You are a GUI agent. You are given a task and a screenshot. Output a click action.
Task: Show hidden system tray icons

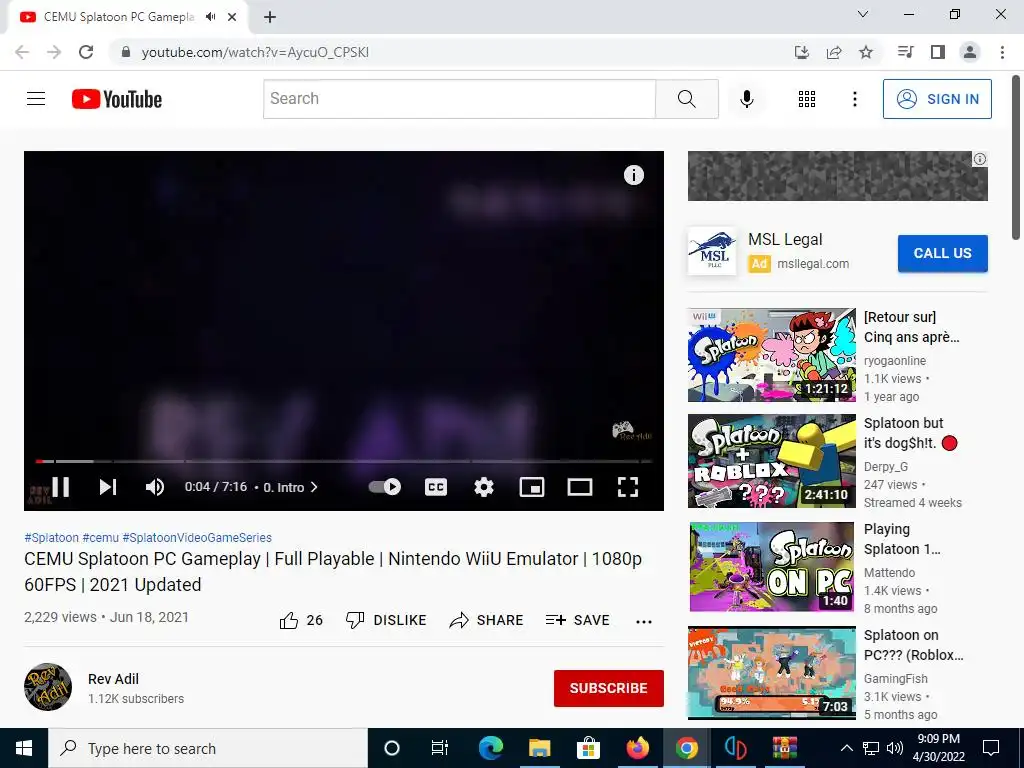tap(846, 748)
